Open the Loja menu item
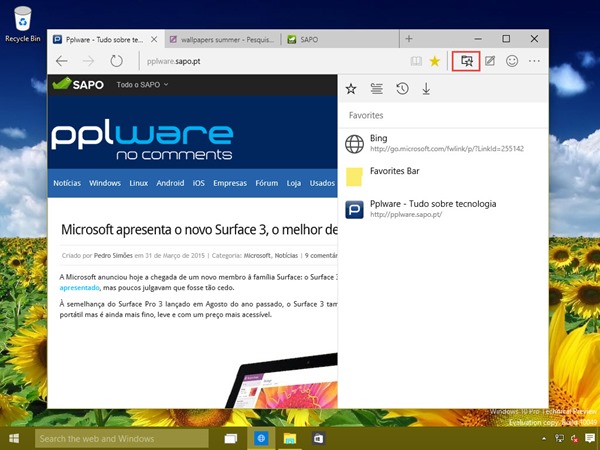The width and height of the screenshot is (600, 450). point(294,183)
